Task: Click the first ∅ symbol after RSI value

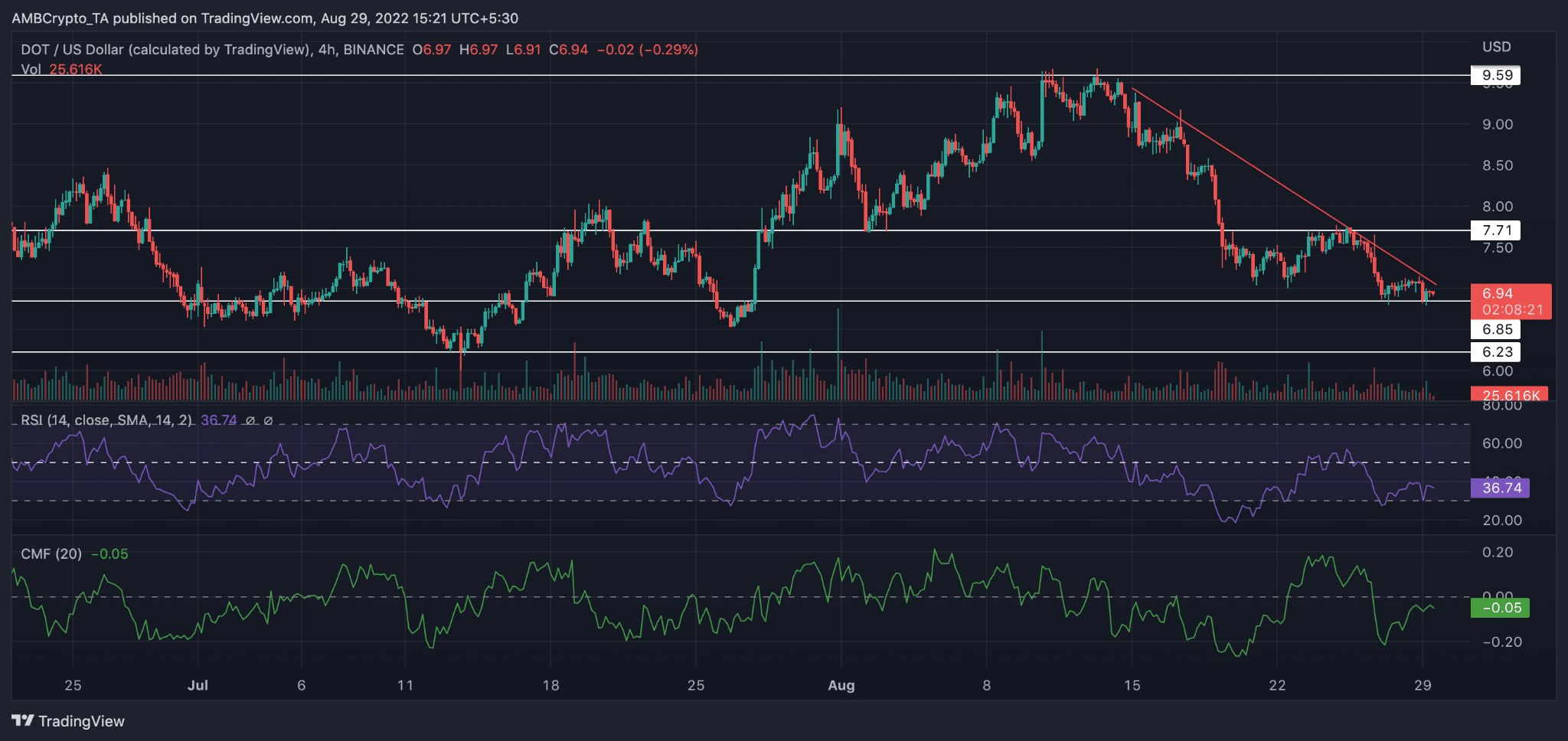Action: (250, 420)
